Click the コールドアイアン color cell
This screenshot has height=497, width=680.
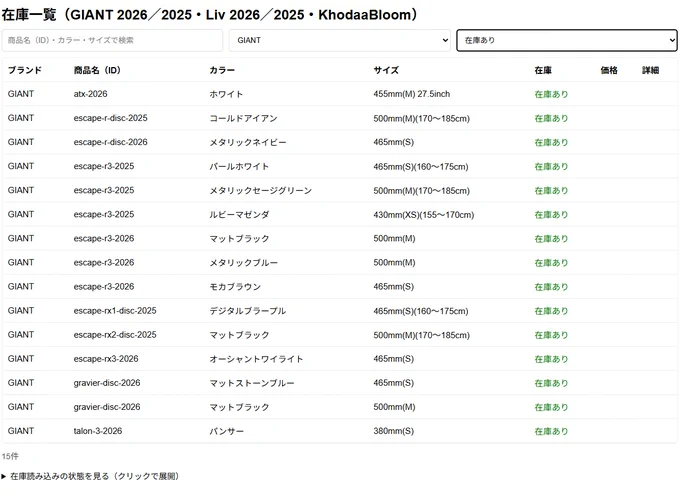pyautogui.click(x=243, y=118)
